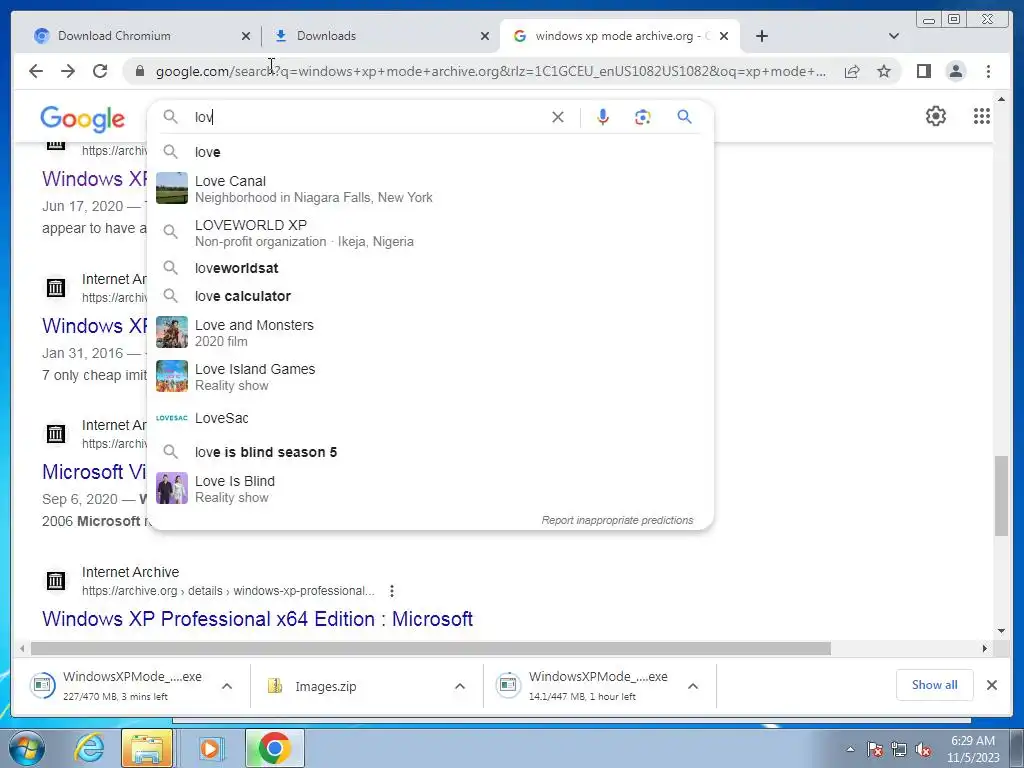The width and height of the screenshot is (1024, 768).
Task: Select the LoveSac suggestion
Action: click(430, 418)
